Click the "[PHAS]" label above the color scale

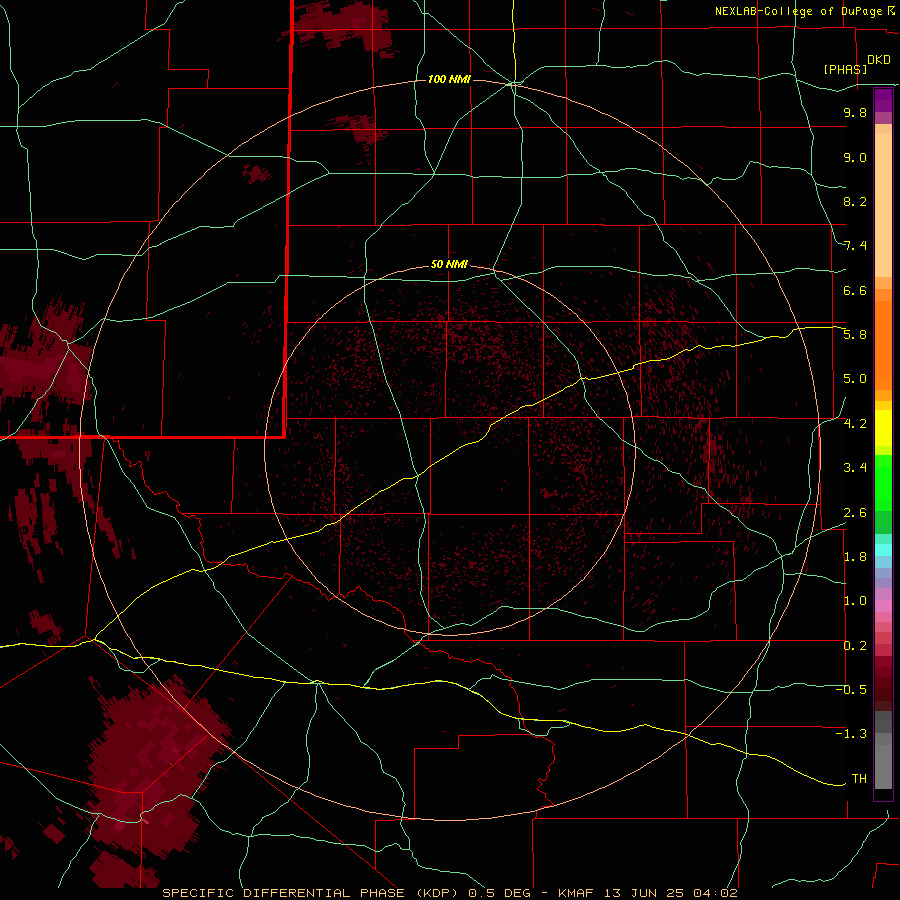[x=845, y=69]
